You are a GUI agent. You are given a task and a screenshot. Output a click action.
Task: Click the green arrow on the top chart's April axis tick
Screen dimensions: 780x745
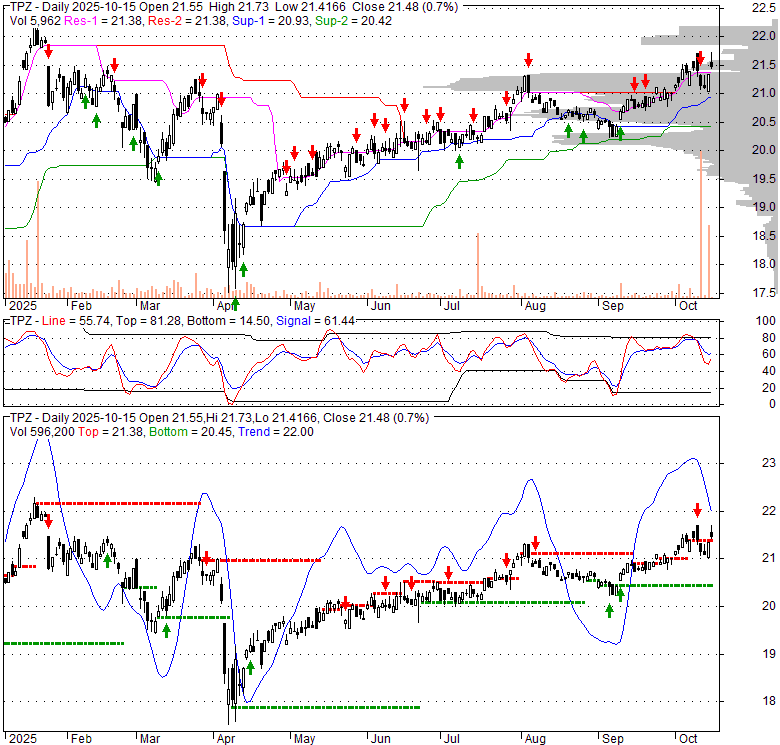click(235, 304)
